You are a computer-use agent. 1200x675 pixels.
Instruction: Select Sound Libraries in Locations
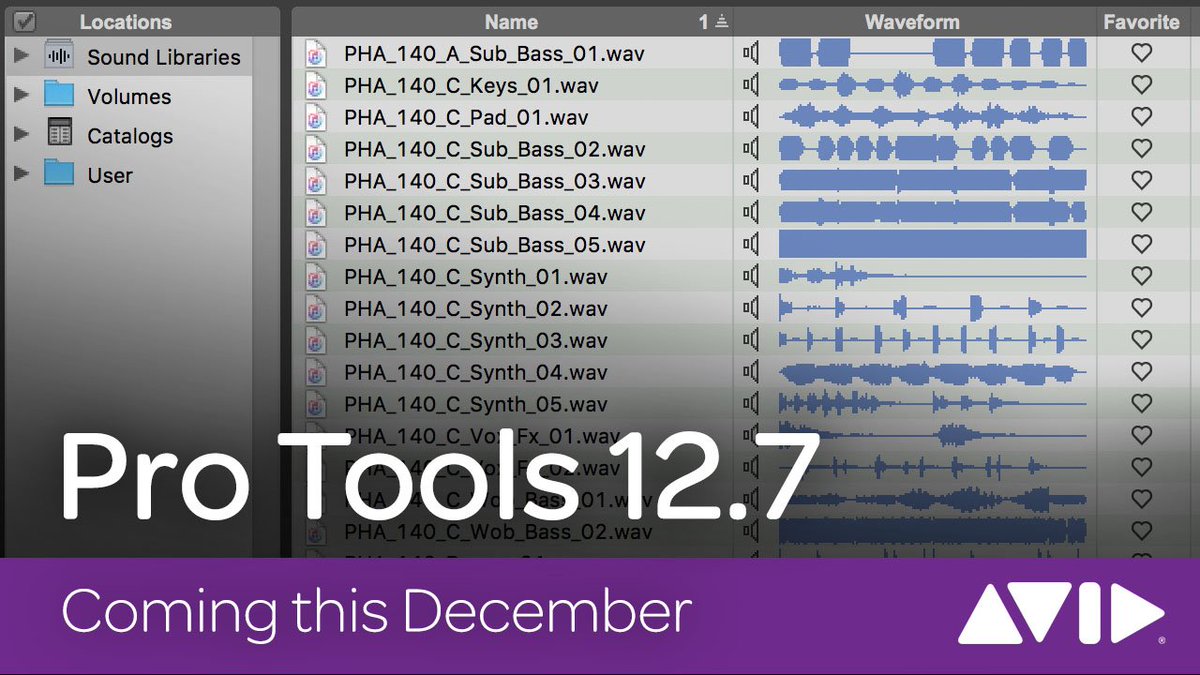[164, 58]
